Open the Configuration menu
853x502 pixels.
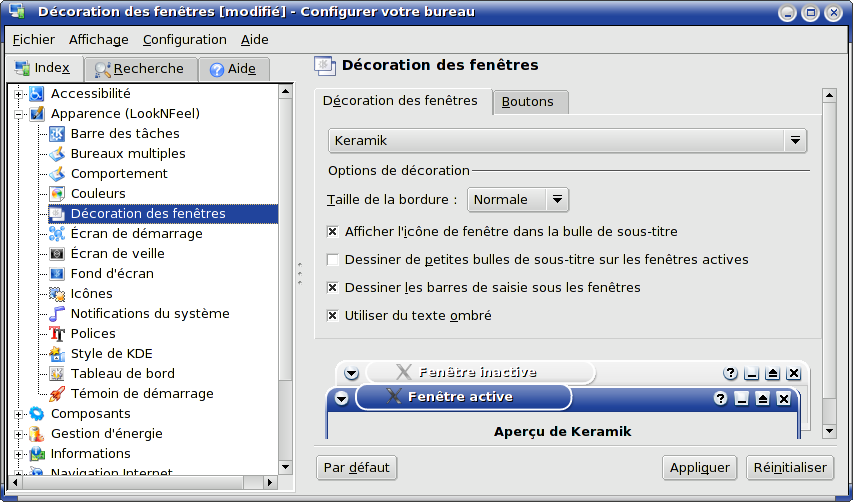pyautogui.click(x=184, y=40)
